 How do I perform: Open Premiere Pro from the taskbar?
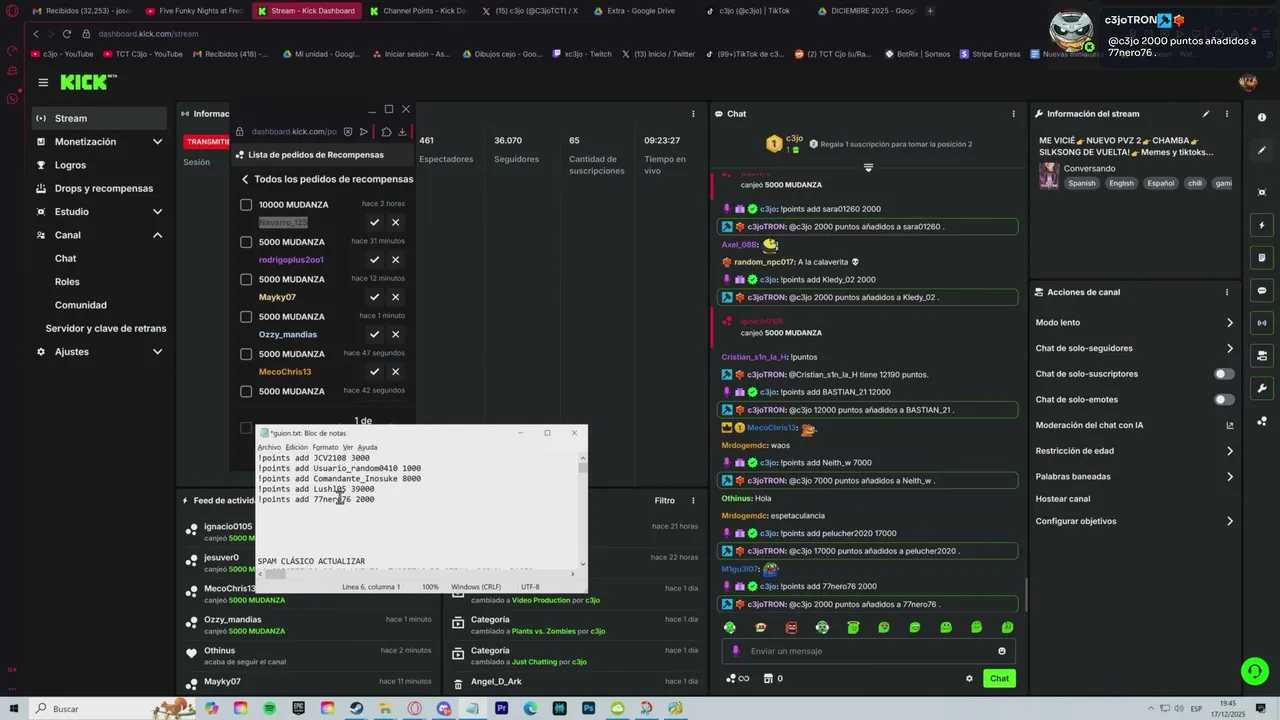[x=501, y=709]
